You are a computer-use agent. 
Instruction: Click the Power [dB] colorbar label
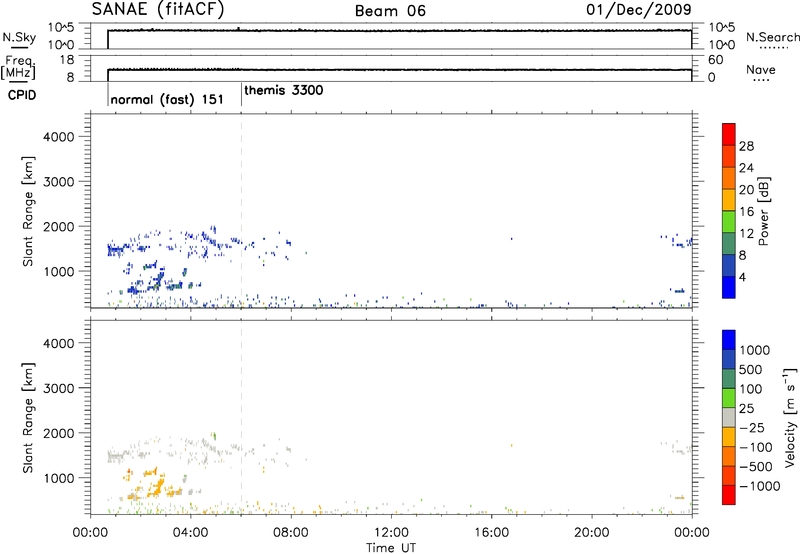764,211
